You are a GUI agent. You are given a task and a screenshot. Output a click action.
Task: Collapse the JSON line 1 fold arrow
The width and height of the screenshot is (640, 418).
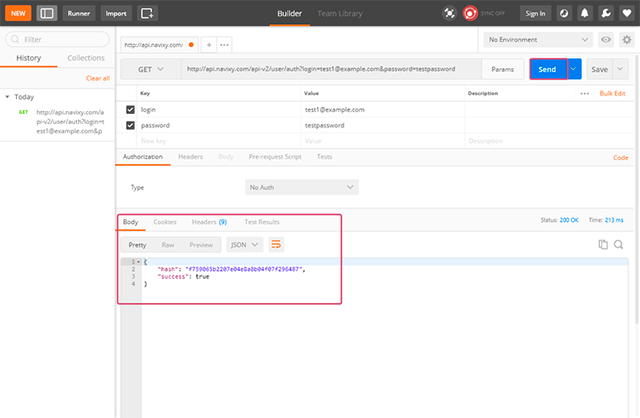tap(139, 262)
